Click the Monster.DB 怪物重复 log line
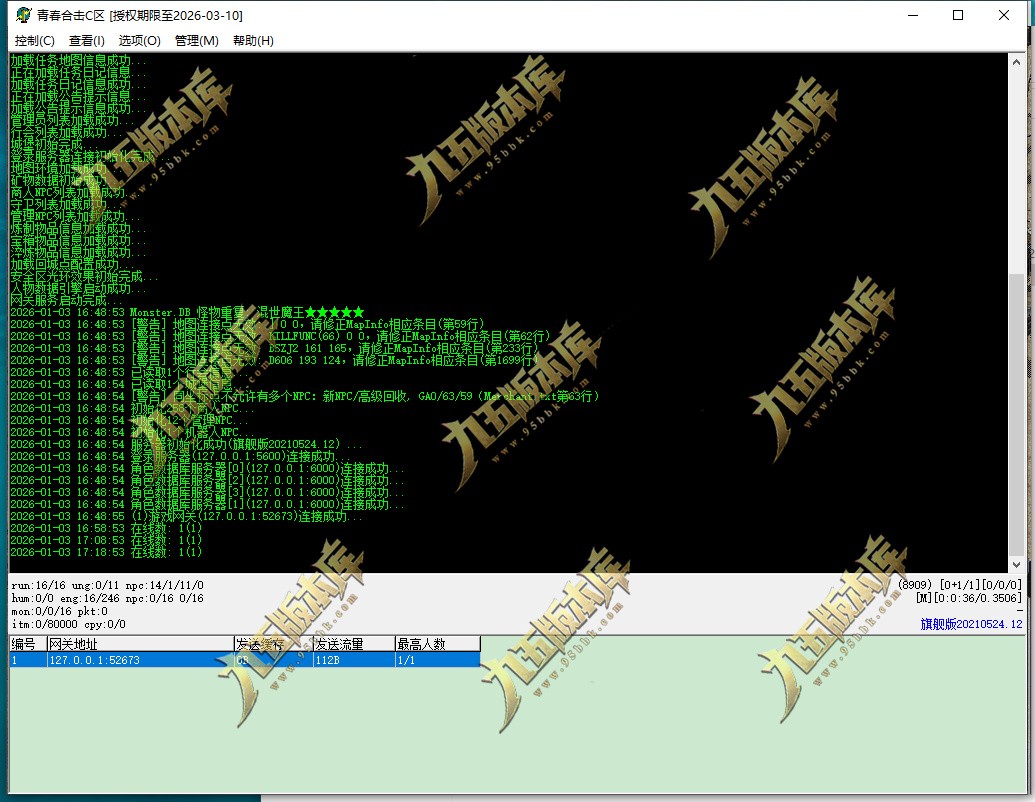Viewport: 1035px width, 802px height. [187, 312]
